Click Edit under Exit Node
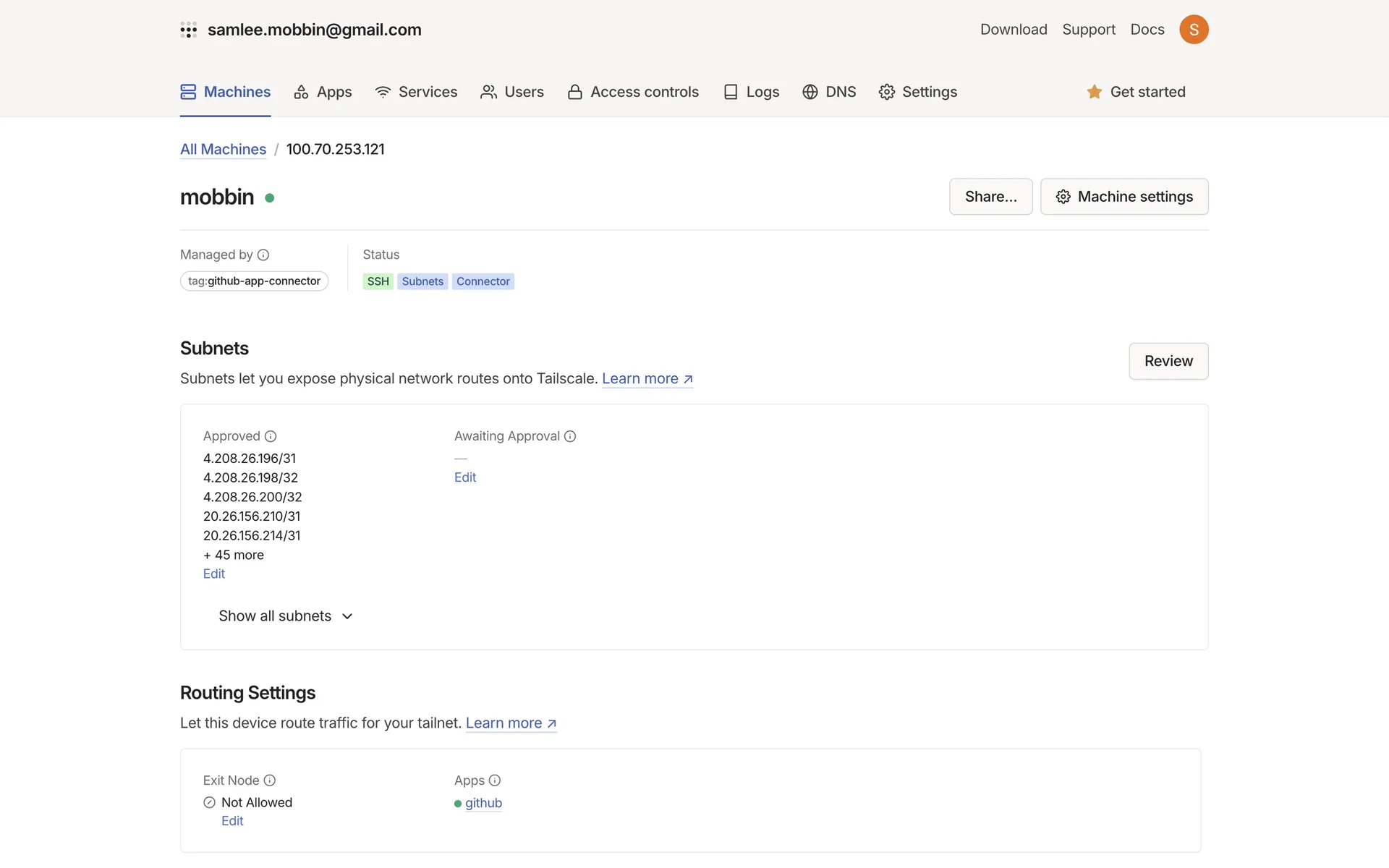Screen dimensions: 1389x868 (232, 821)
